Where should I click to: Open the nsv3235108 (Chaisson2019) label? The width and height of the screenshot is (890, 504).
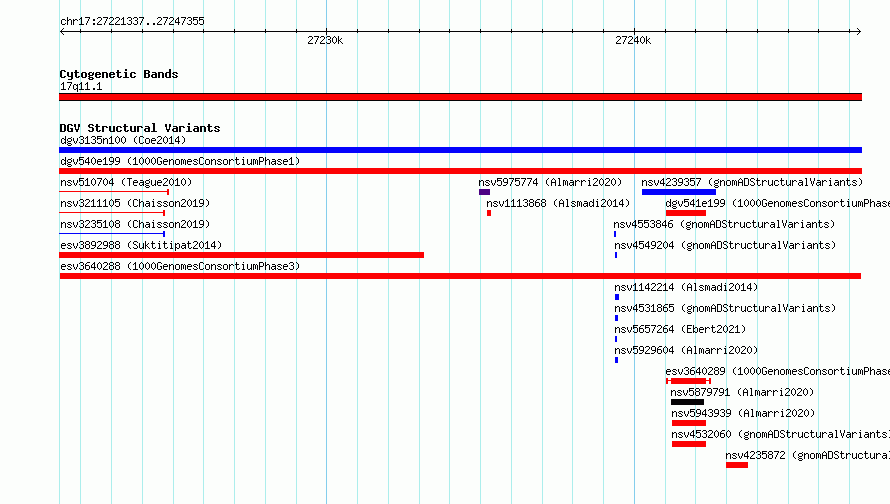(135, 224)
